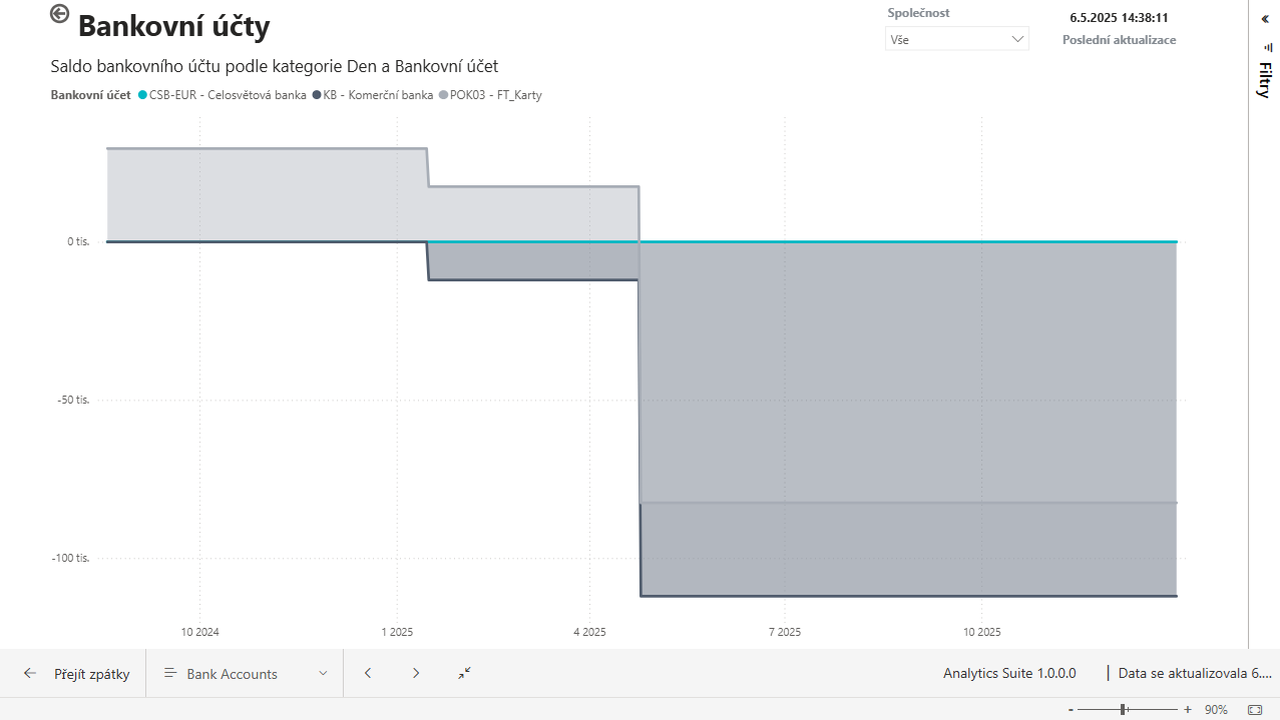
Task: Click the zoom slider handle
Action: click(x=1124, y=710)
